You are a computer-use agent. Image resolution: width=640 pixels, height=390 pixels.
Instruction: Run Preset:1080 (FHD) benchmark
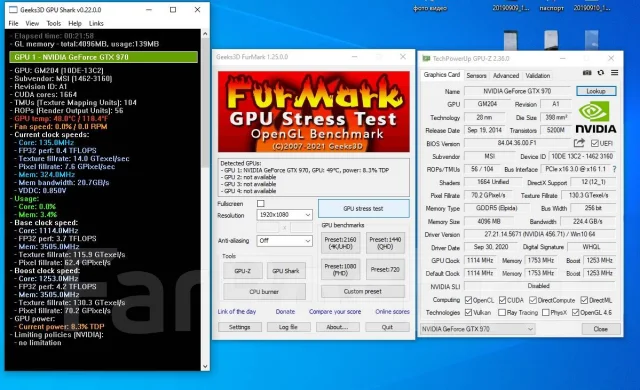point(340,269)
